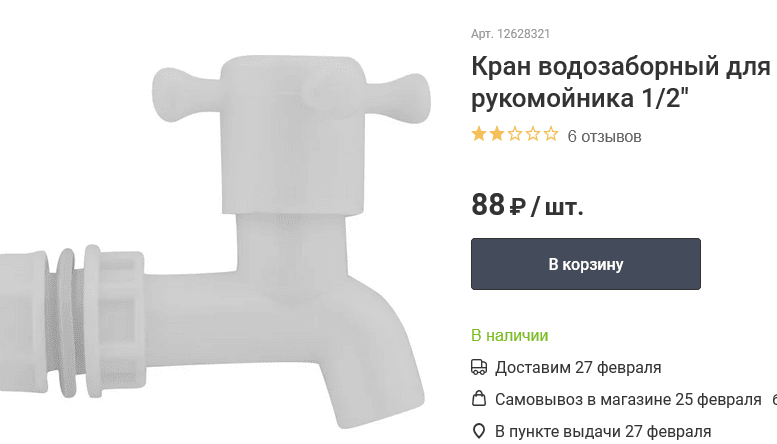Screen dimensions: 777x444
Task: Click the store pickup bag icon
Action: coord(479,398)
